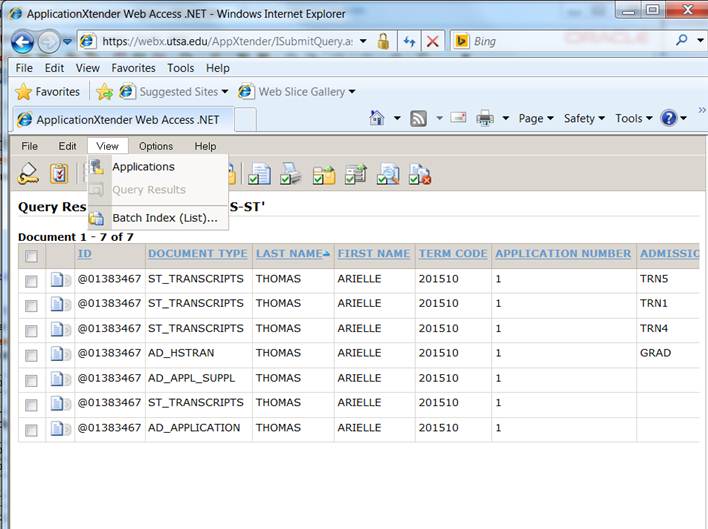
Task: Open the document icon in the AD_APPLICATION row
Action: (x=59, y=429)
